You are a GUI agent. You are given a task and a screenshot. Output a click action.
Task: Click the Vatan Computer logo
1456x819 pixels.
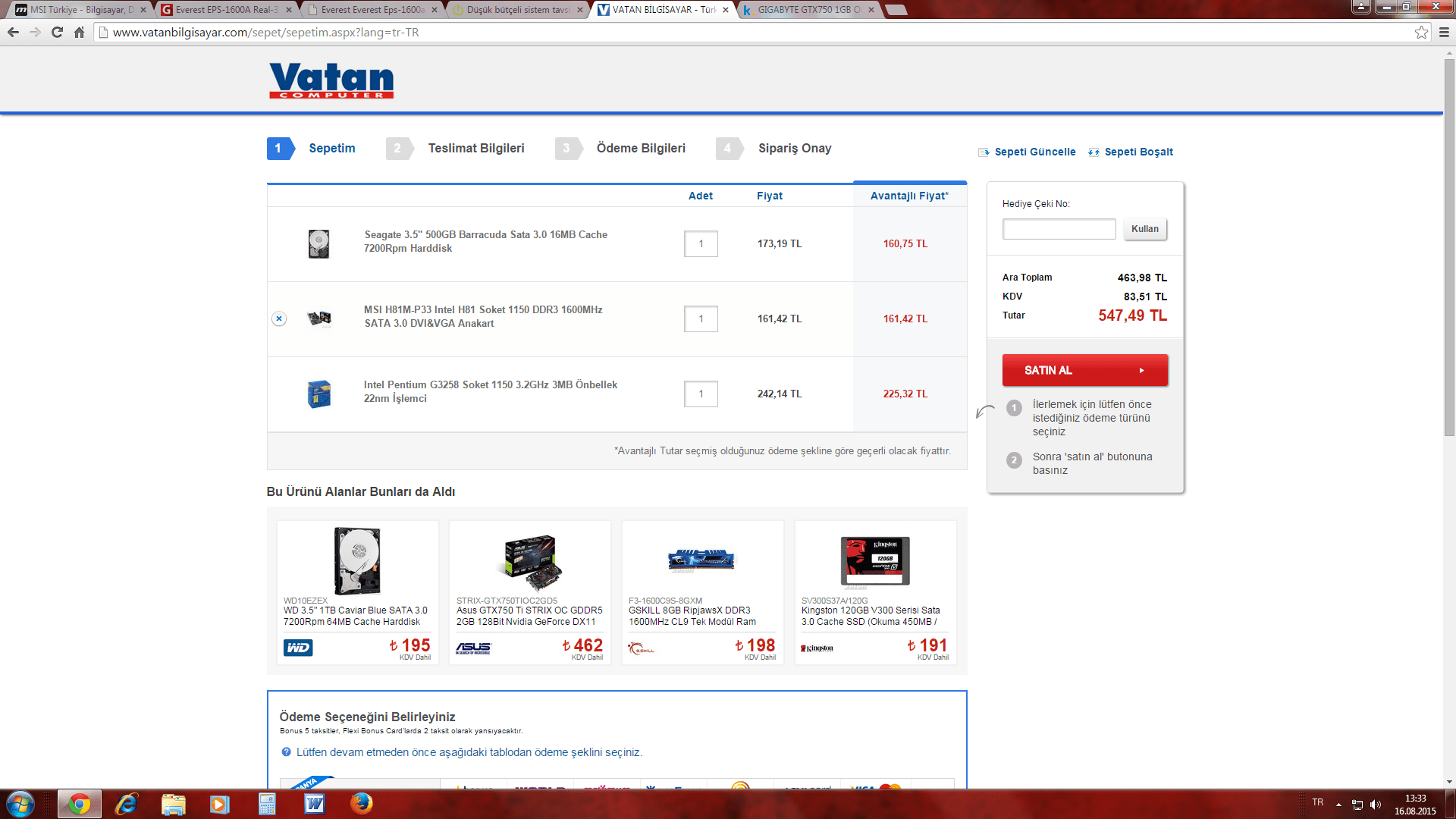[331, 80]
